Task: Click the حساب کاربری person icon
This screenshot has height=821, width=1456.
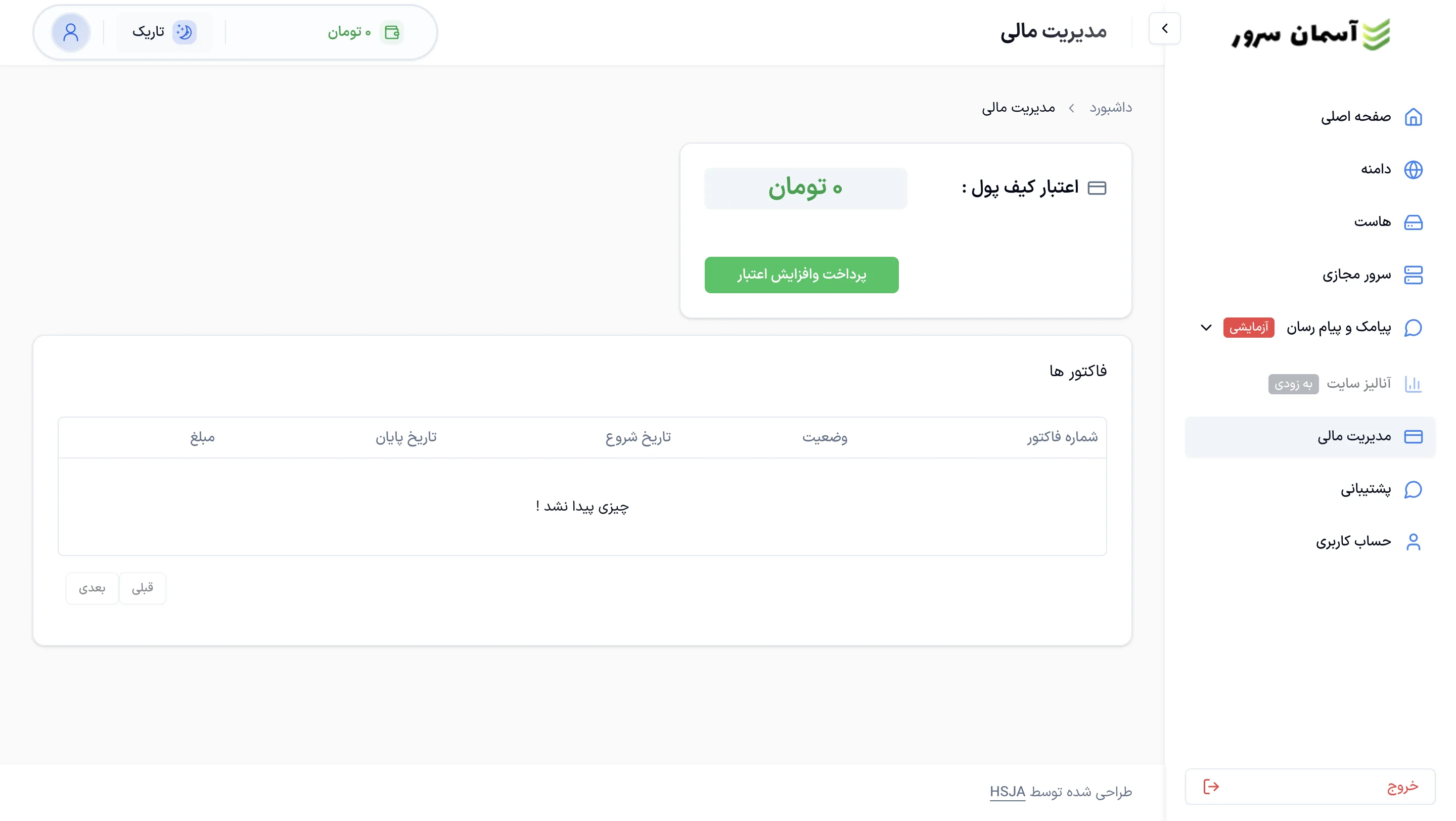Action: [1415, 541]
